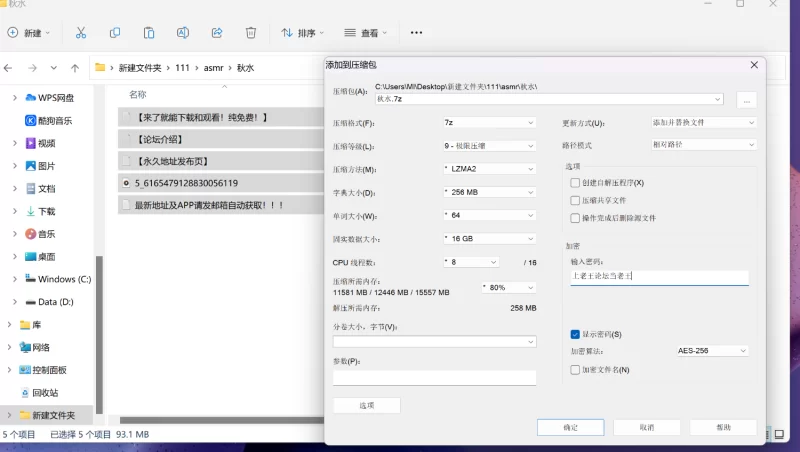Open the 查看 view menu
Screen dimensions: 800x452
tap(365, 33)
